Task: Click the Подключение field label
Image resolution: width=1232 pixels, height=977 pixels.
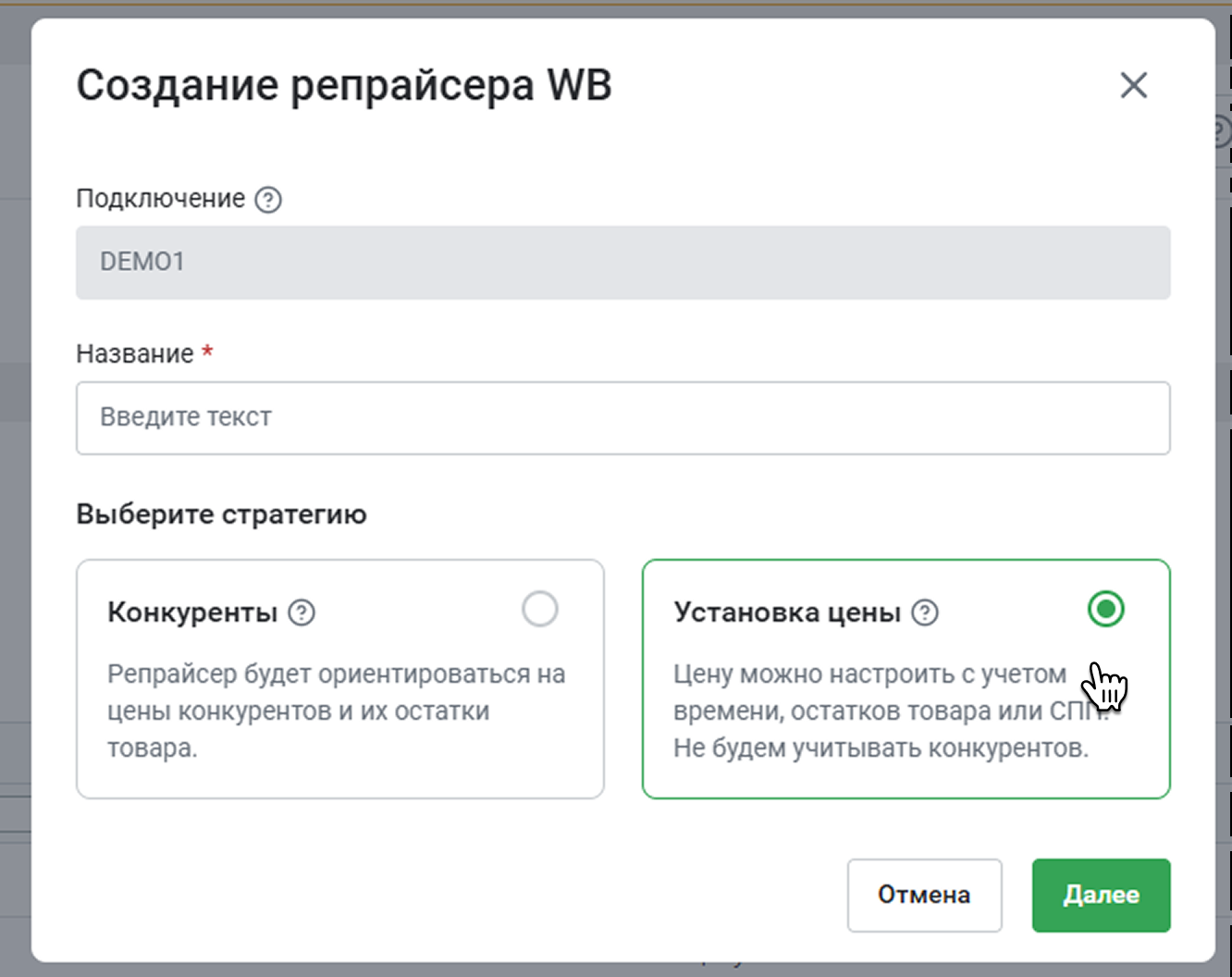Action: (160, 199)
